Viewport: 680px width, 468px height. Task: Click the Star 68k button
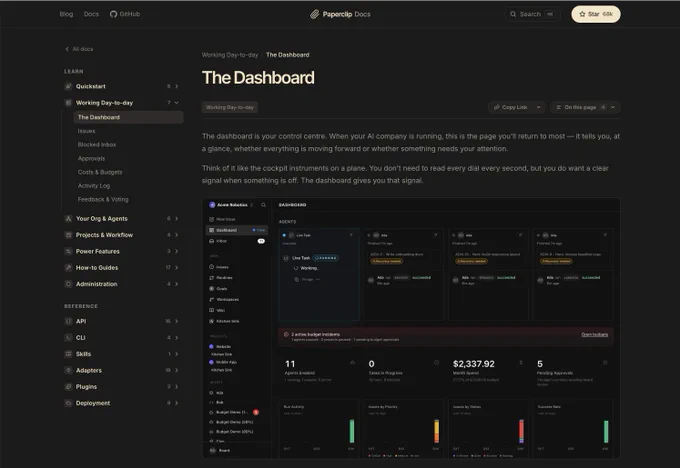click(x=596, y=14)
